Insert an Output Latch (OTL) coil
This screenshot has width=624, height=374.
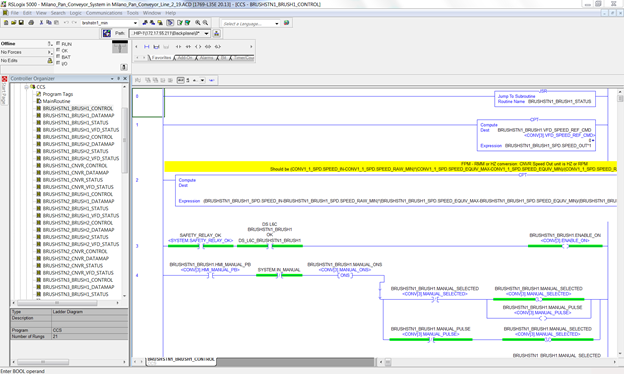[x=208, y=47]
